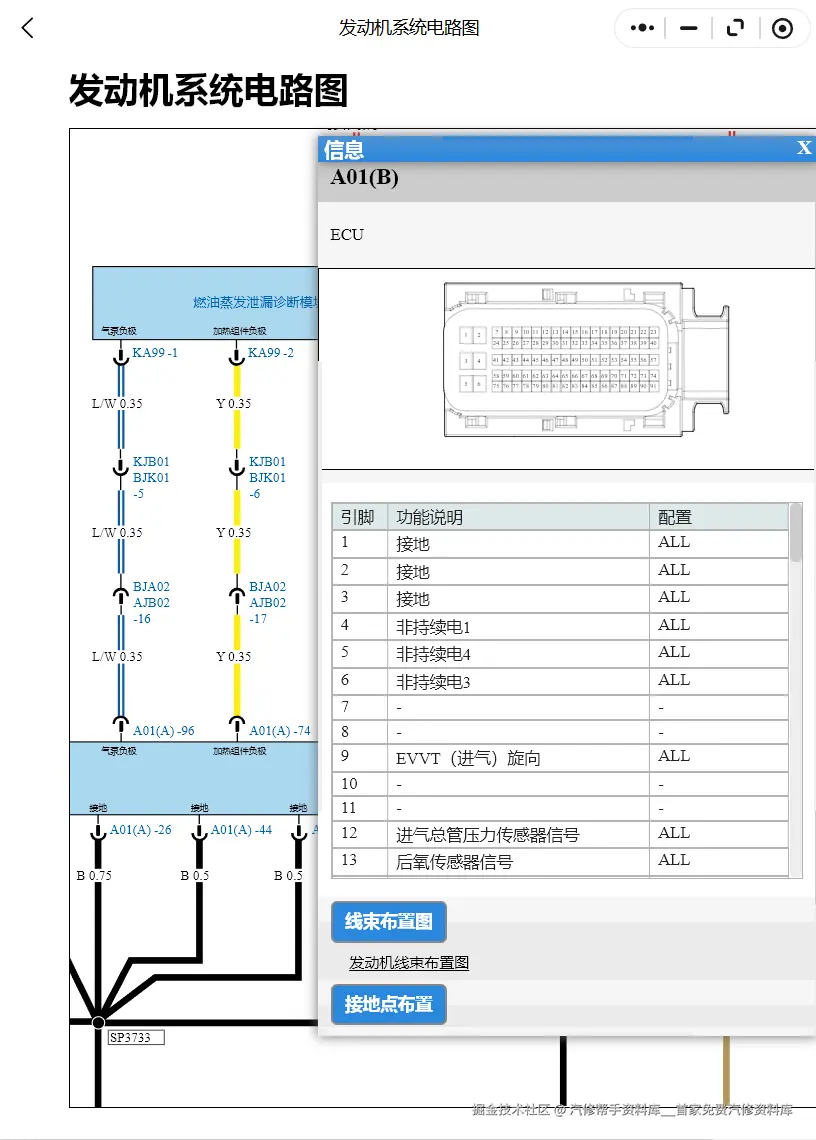Click the 信息 popup title bar label
816x1140 pixels.
click(343, 150)
